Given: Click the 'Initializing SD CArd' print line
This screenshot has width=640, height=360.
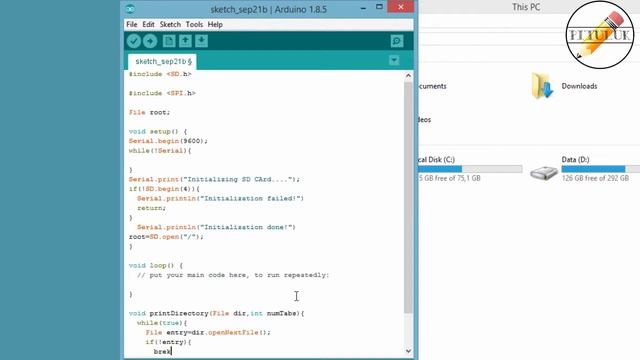Looking at the screenshot, I should [214, 179].
